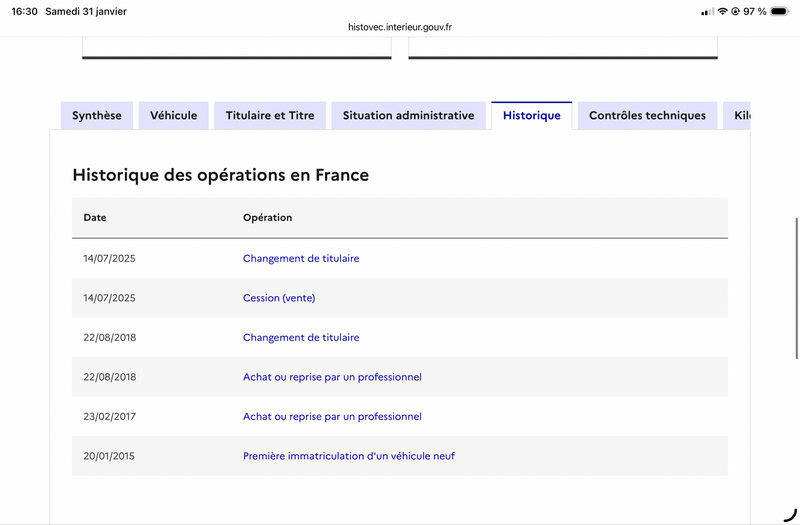This screenshot has width=800, height=525.
Task: Click Première immatriculation d'un véhicule neuf
Action: coord(349,456)
